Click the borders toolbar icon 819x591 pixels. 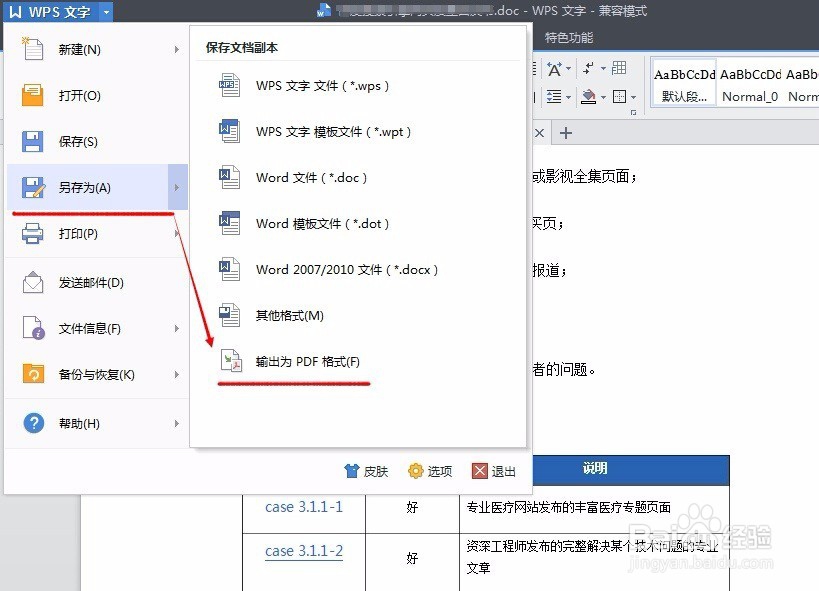click(619, 97)
